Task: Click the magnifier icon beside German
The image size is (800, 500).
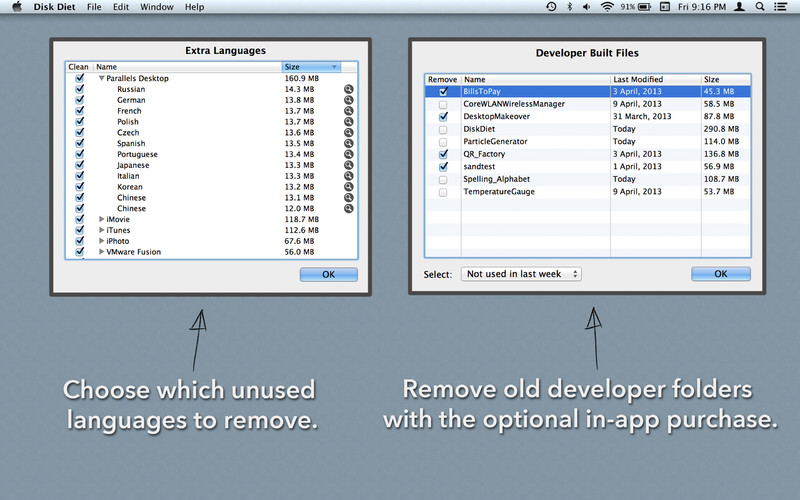Action: [348, 100]
